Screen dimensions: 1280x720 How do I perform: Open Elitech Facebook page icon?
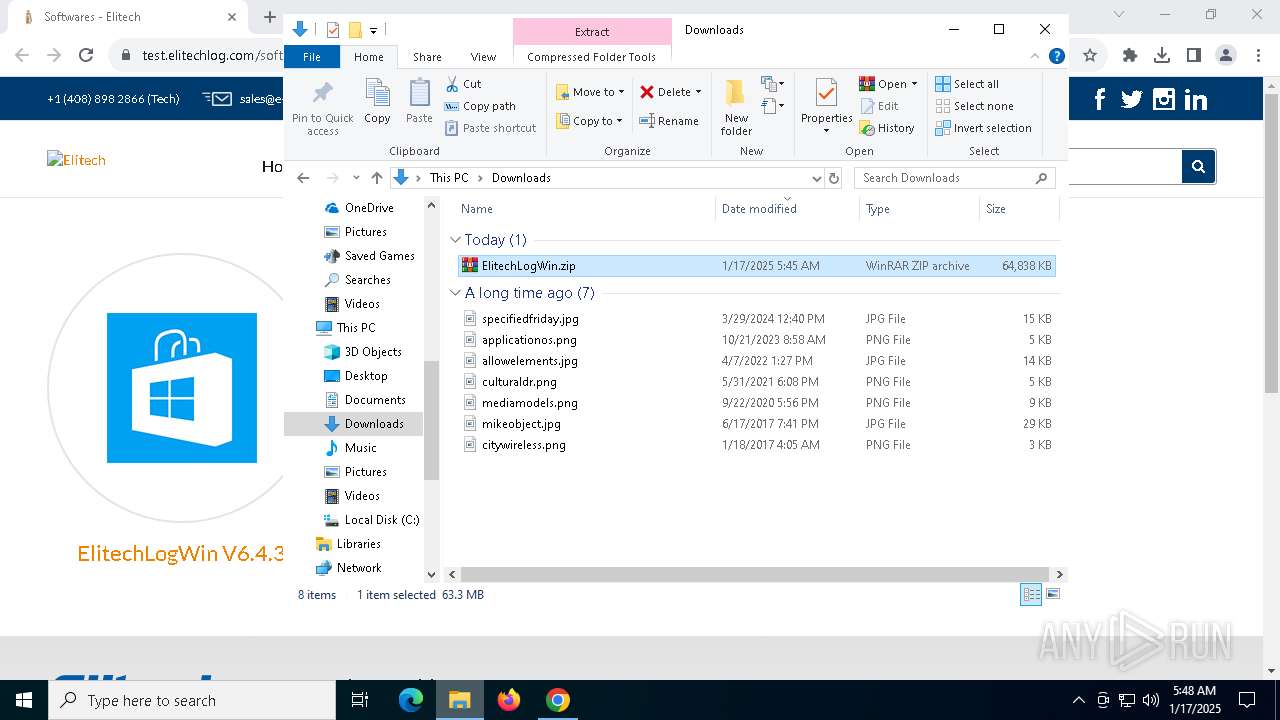pos(1100,99)
